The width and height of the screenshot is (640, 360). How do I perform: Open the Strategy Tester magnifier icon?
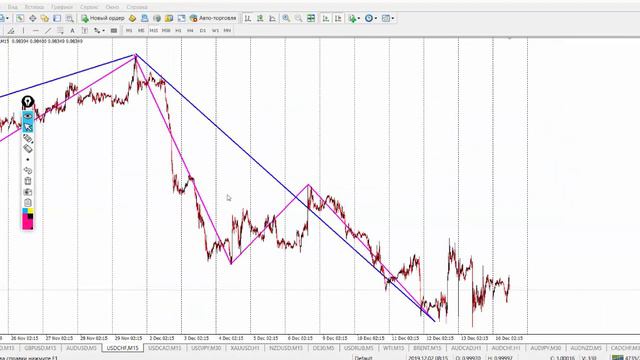(70, 18)
